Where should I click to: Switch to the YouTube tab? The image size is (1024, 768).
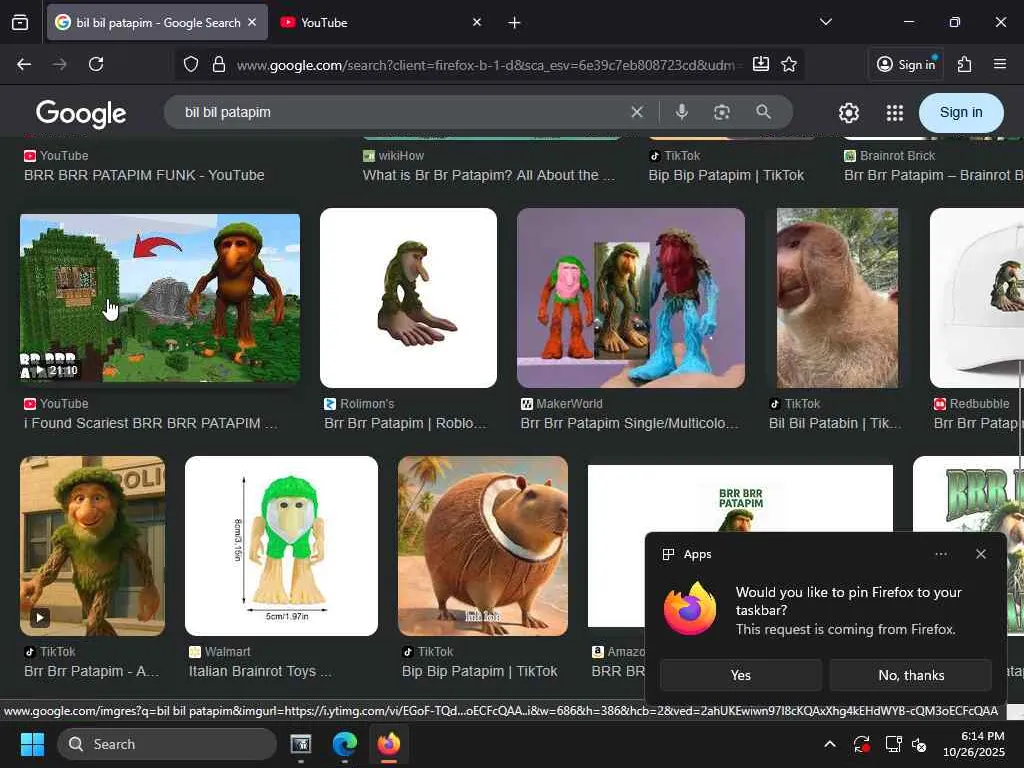pos(379,22)
